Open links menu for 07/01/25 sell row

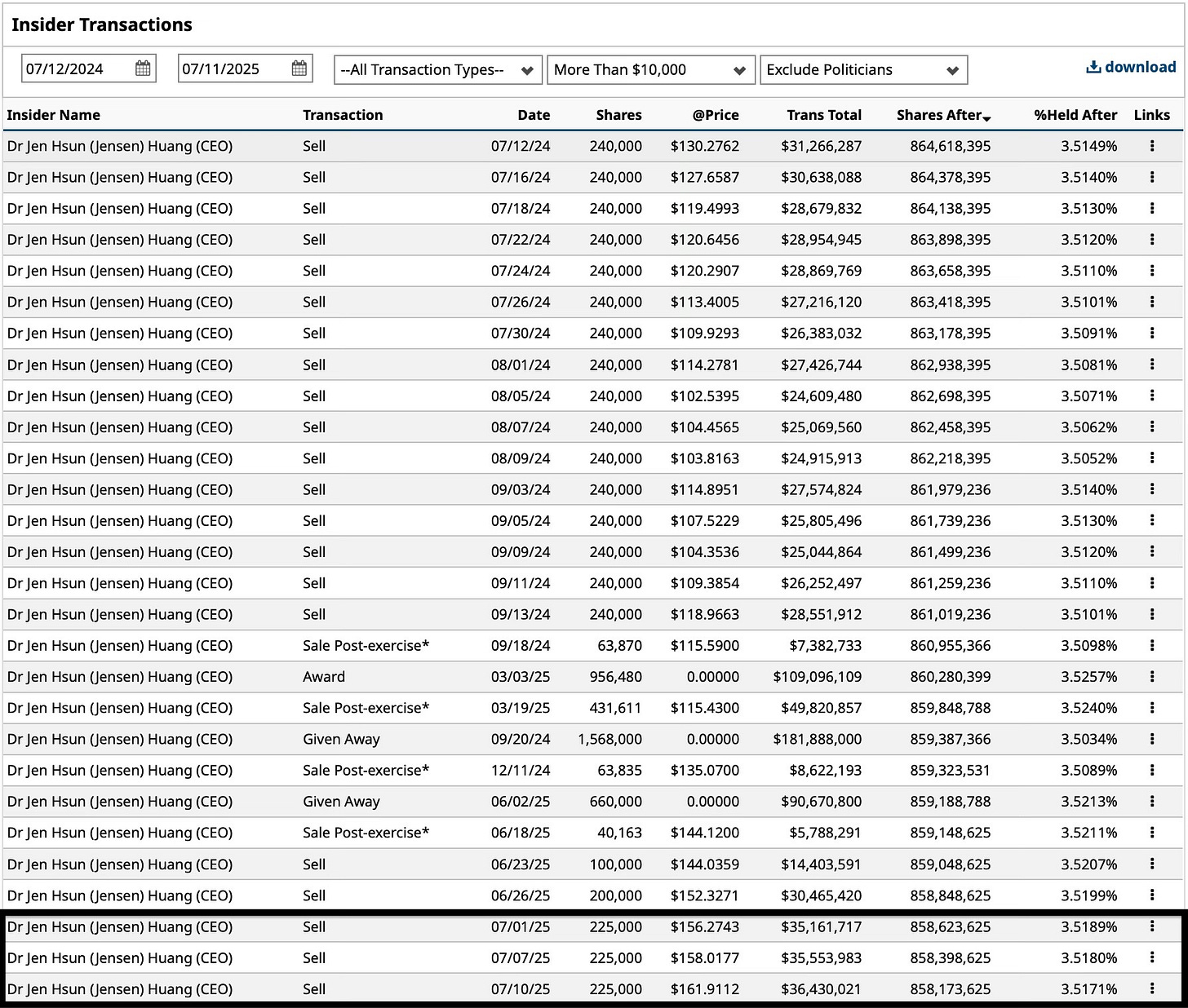[x=1152, y=926]
